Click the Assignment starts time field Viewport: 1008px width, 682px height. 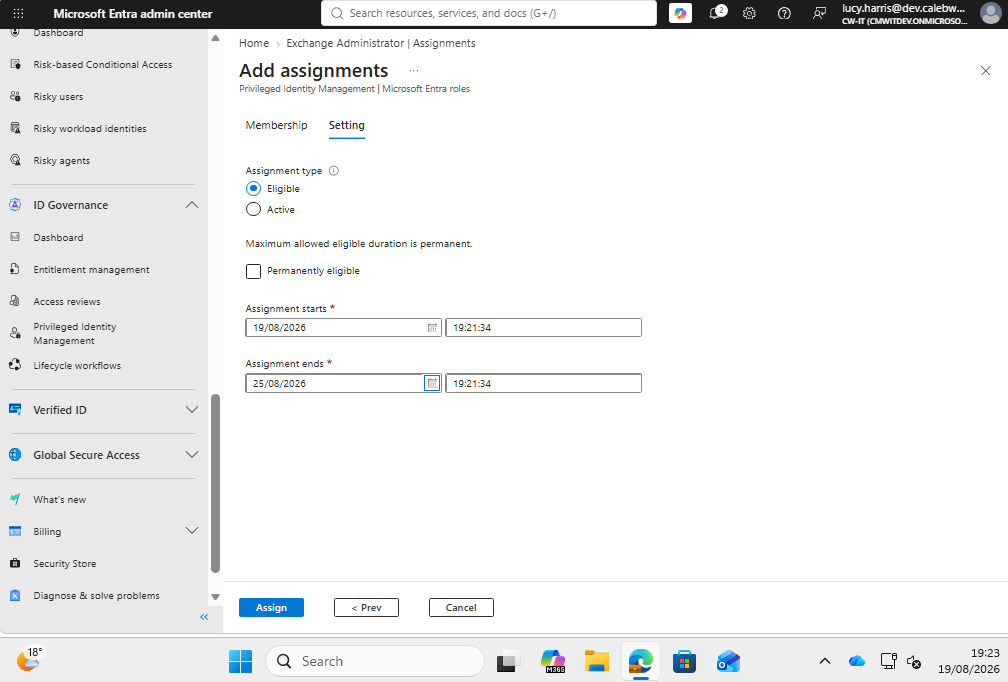click(x=543, y=328)
